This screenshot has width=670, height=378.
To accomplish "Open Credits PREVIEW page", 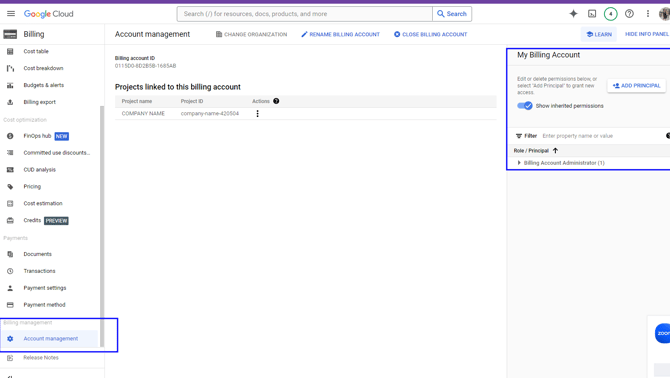I will pyautogui.click(x=46, y=220).
